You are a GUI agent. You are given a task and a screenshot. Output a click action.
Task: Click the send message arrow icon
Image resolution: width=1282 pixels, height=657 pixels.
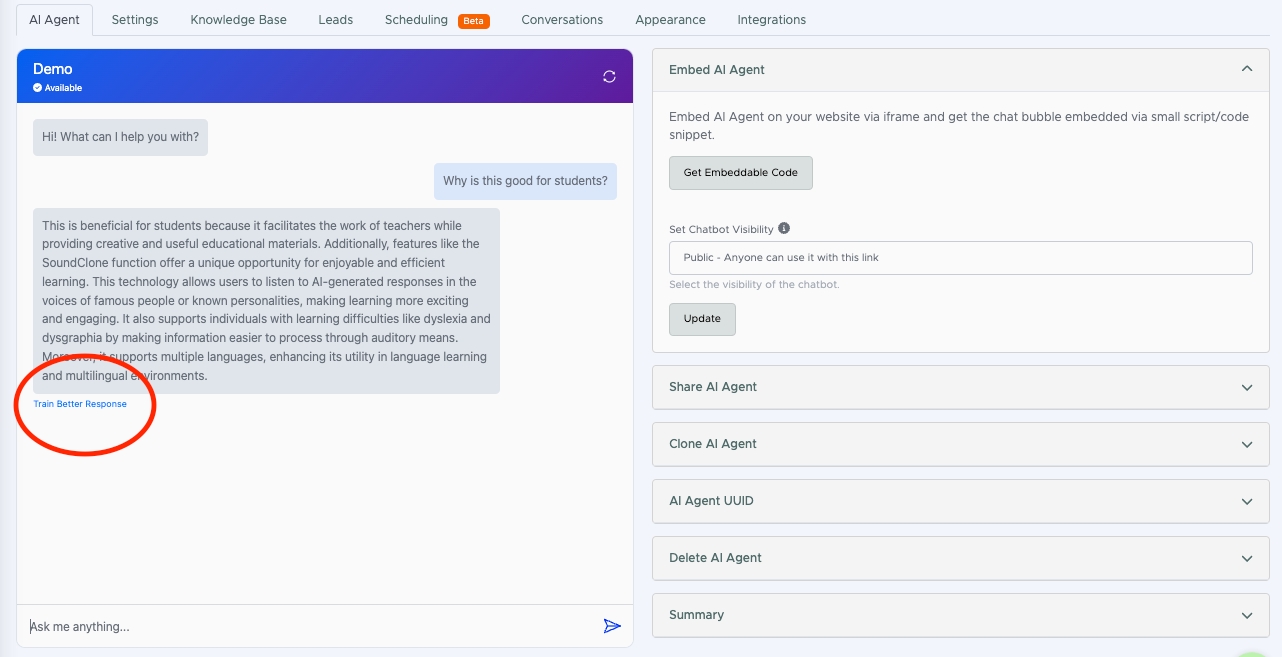point(612,626)
